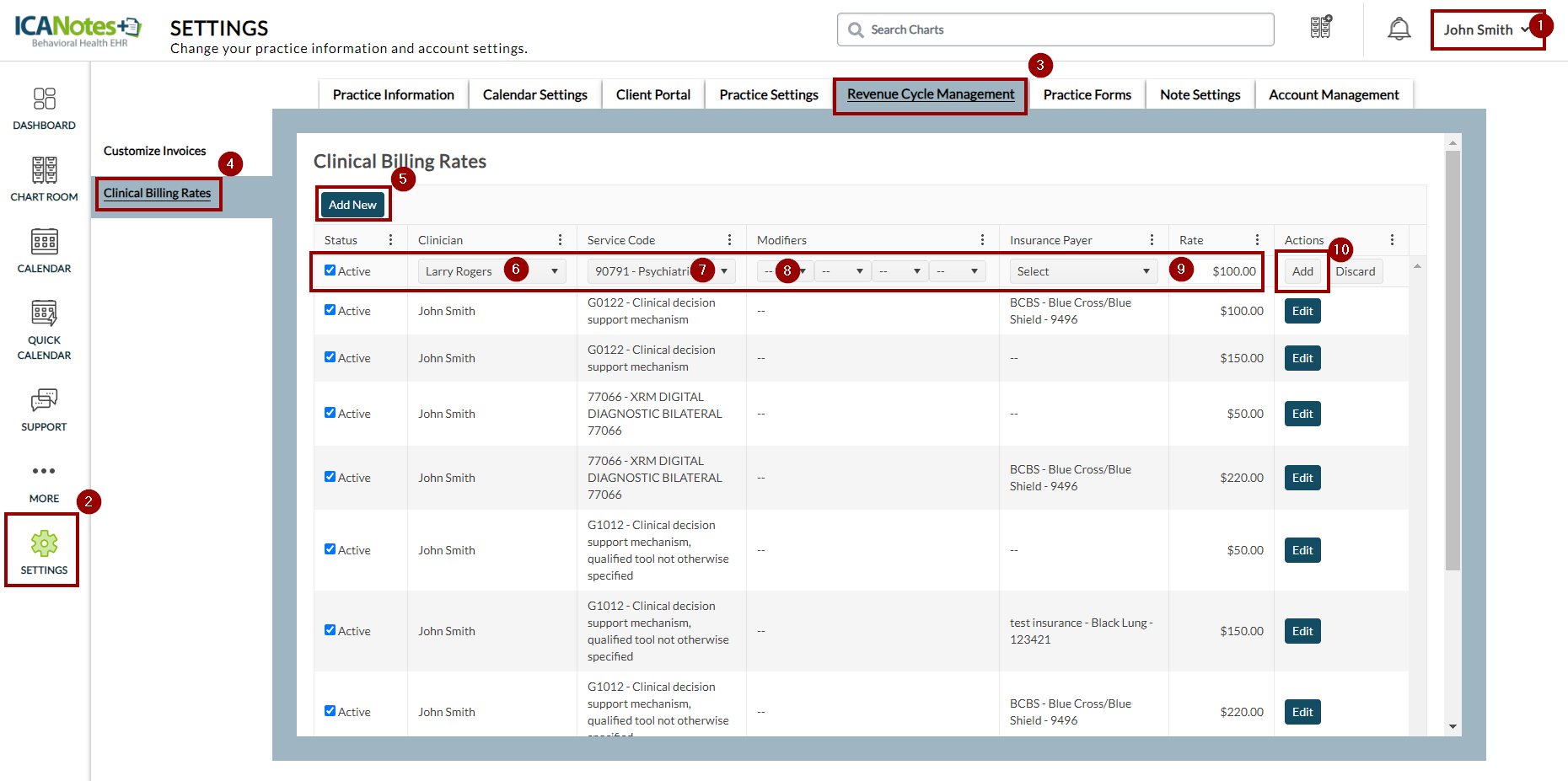Open the Settings gear icon
The width and height of the screenshot is (1568, 781).
point(44,544)
